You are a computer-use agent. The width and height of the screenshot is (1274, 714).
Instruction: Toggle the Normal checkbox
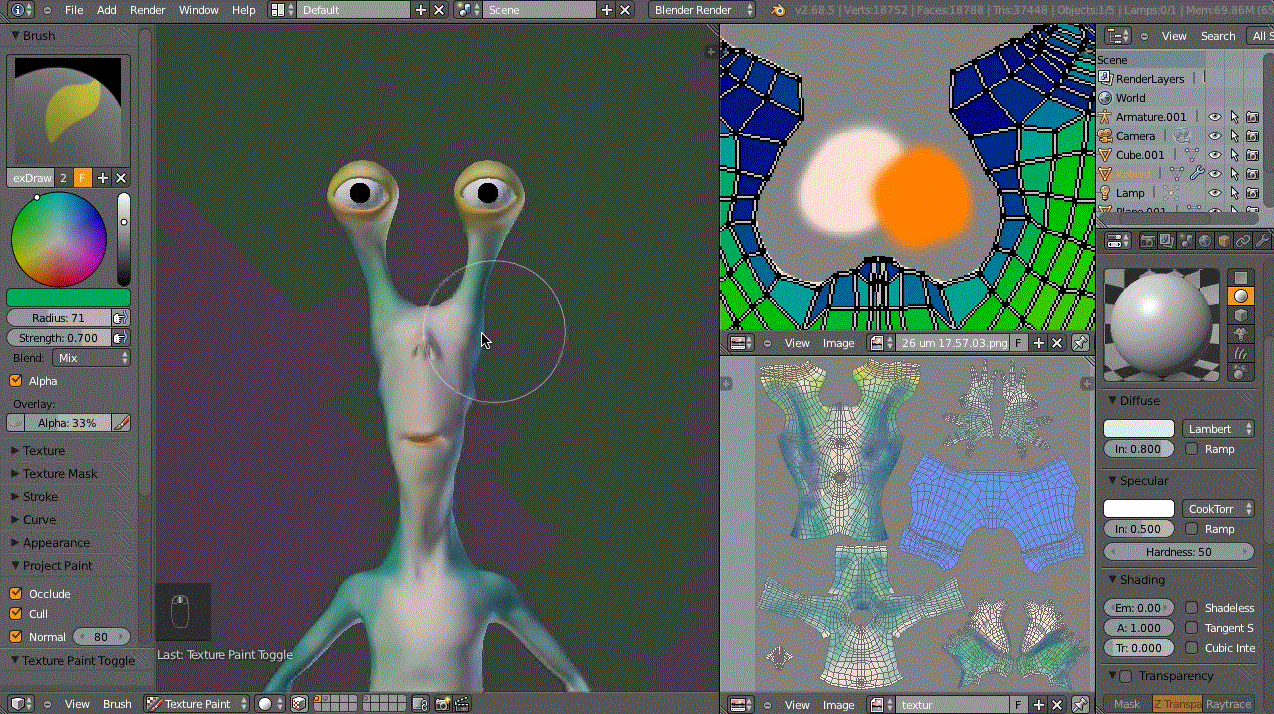[x=15, y=637]
